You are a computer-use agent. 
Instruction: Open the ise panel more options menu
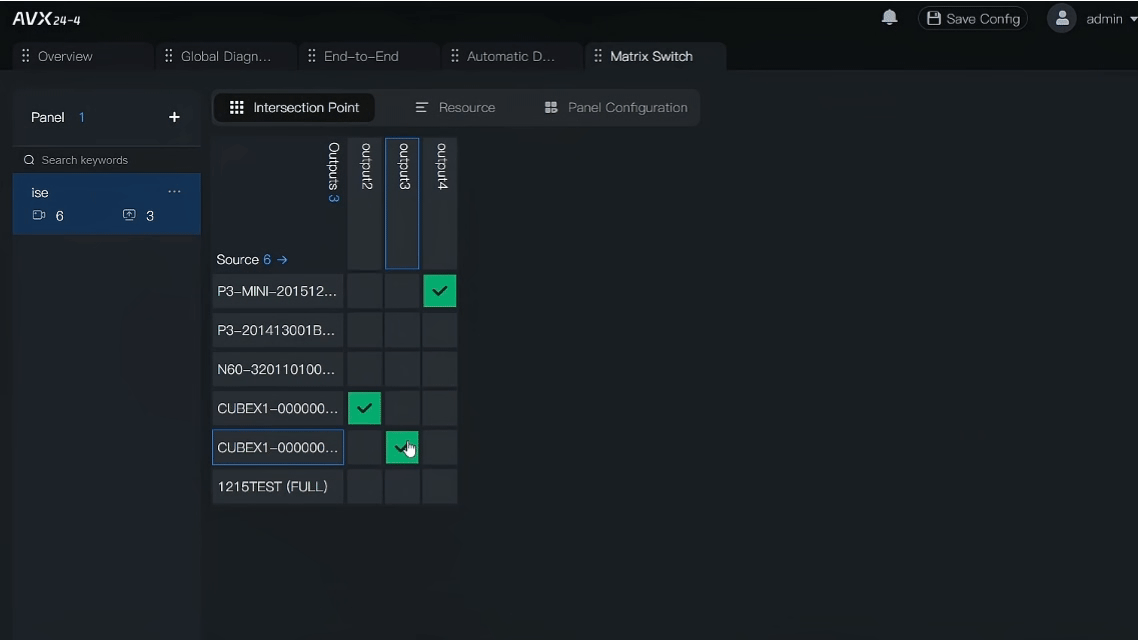(x=174, y=192)
